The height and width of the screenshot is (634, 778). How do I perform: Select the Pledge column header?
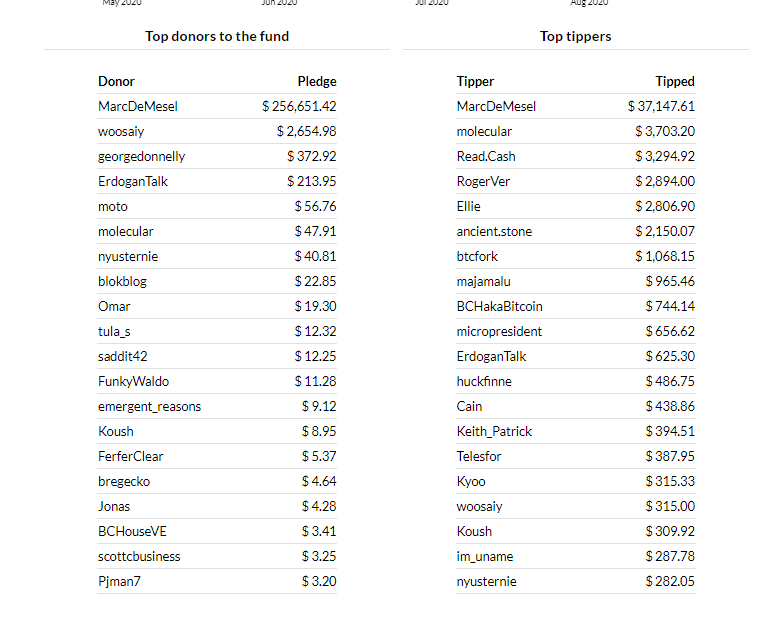(317, 81)
